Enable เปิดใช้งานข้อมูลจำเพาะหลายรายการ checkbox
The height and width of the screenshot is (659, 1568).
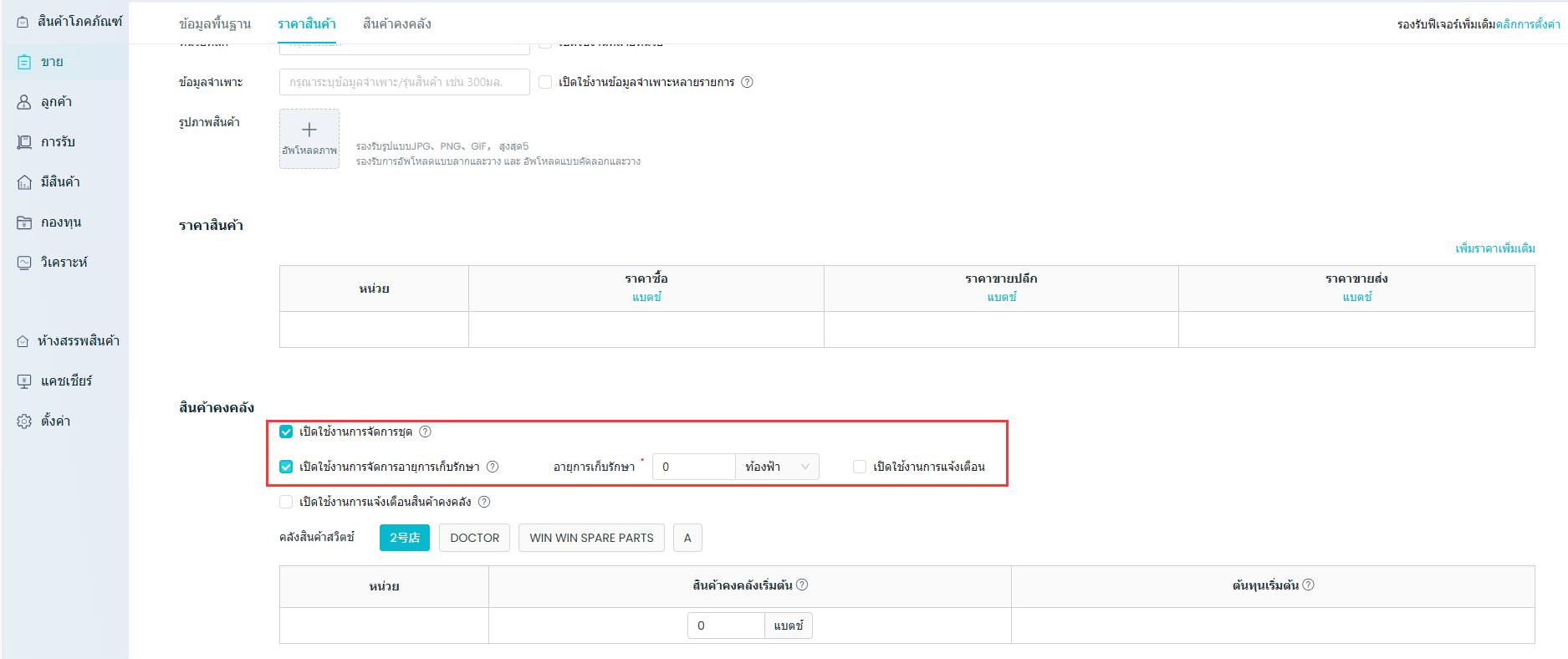[545, 82]
